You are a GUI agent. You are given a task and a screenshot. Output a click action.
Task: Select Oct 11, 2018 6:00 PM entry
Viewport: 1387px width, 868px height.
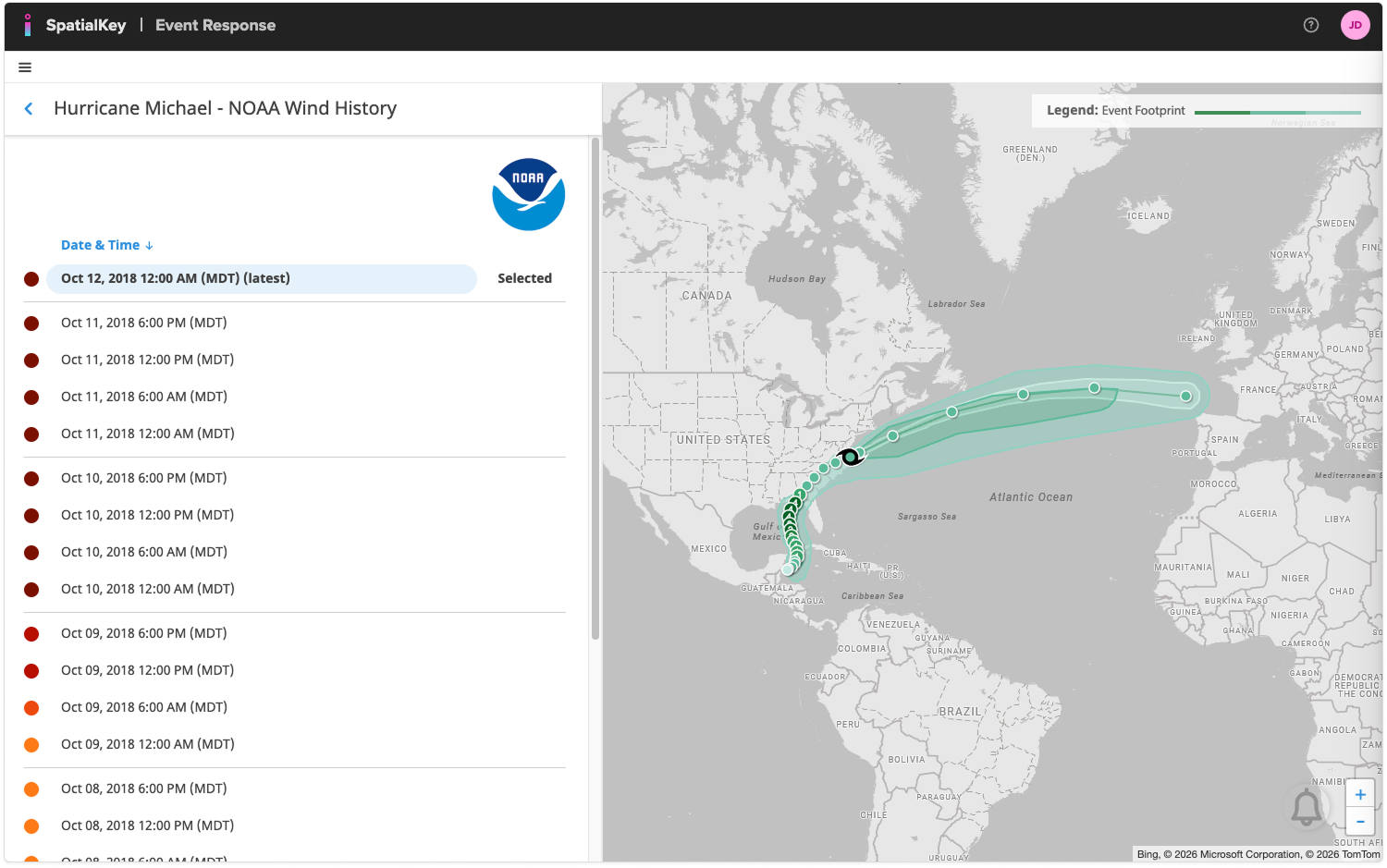tap(143, 323)
